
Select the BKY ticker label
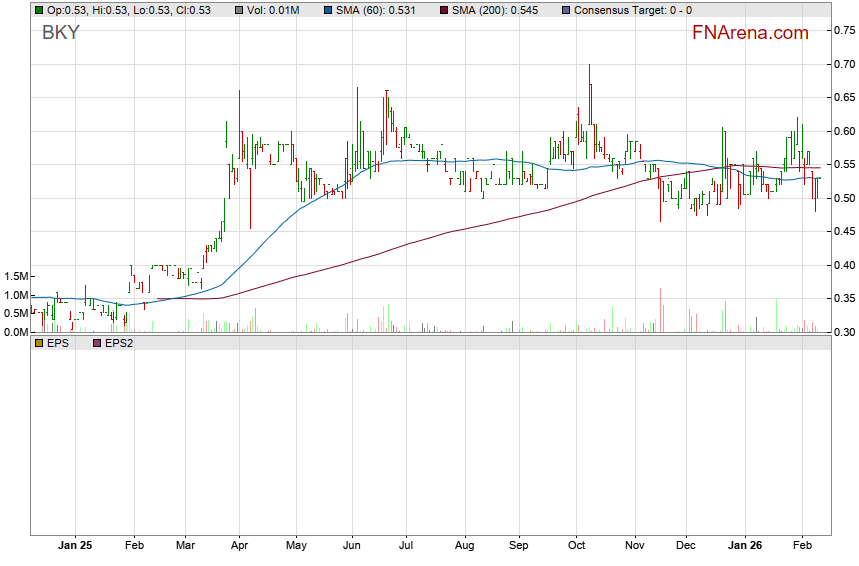tap(60, 33)
